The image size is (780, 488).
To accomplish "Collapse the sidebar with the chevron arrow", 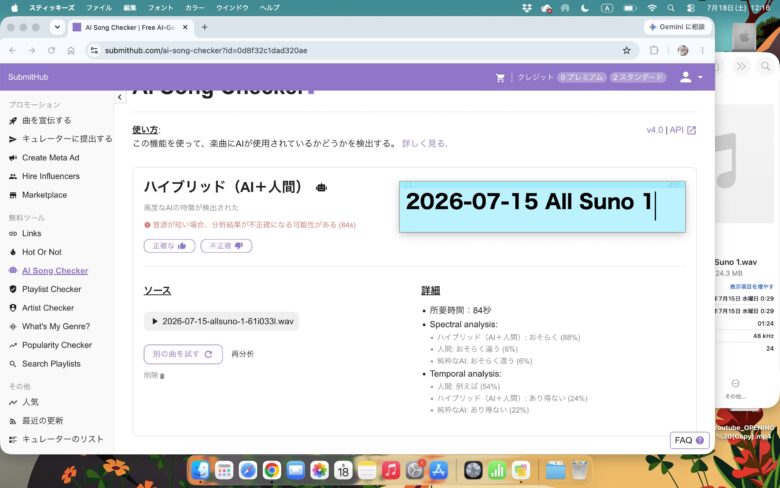I will pyautogui.click(x=119, y=97).
